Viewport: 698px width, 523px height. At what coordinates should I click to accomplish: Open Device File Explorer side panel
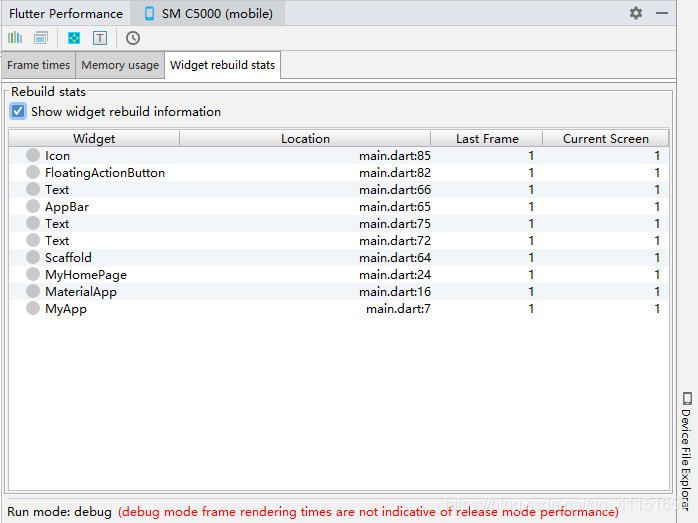[x=686, y=450]
